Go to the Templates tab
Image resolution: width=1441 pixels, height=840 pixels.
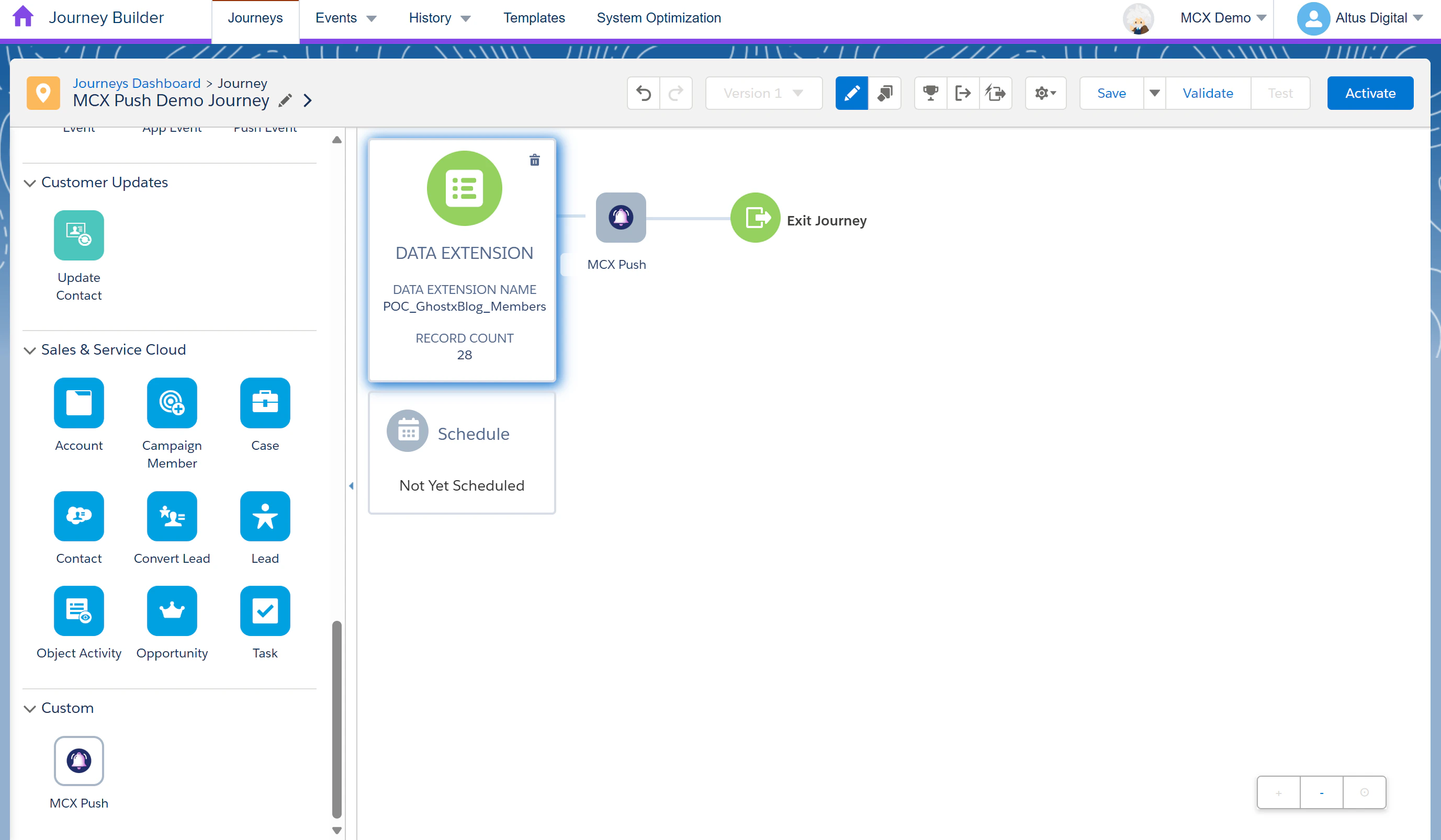[534, 18]
